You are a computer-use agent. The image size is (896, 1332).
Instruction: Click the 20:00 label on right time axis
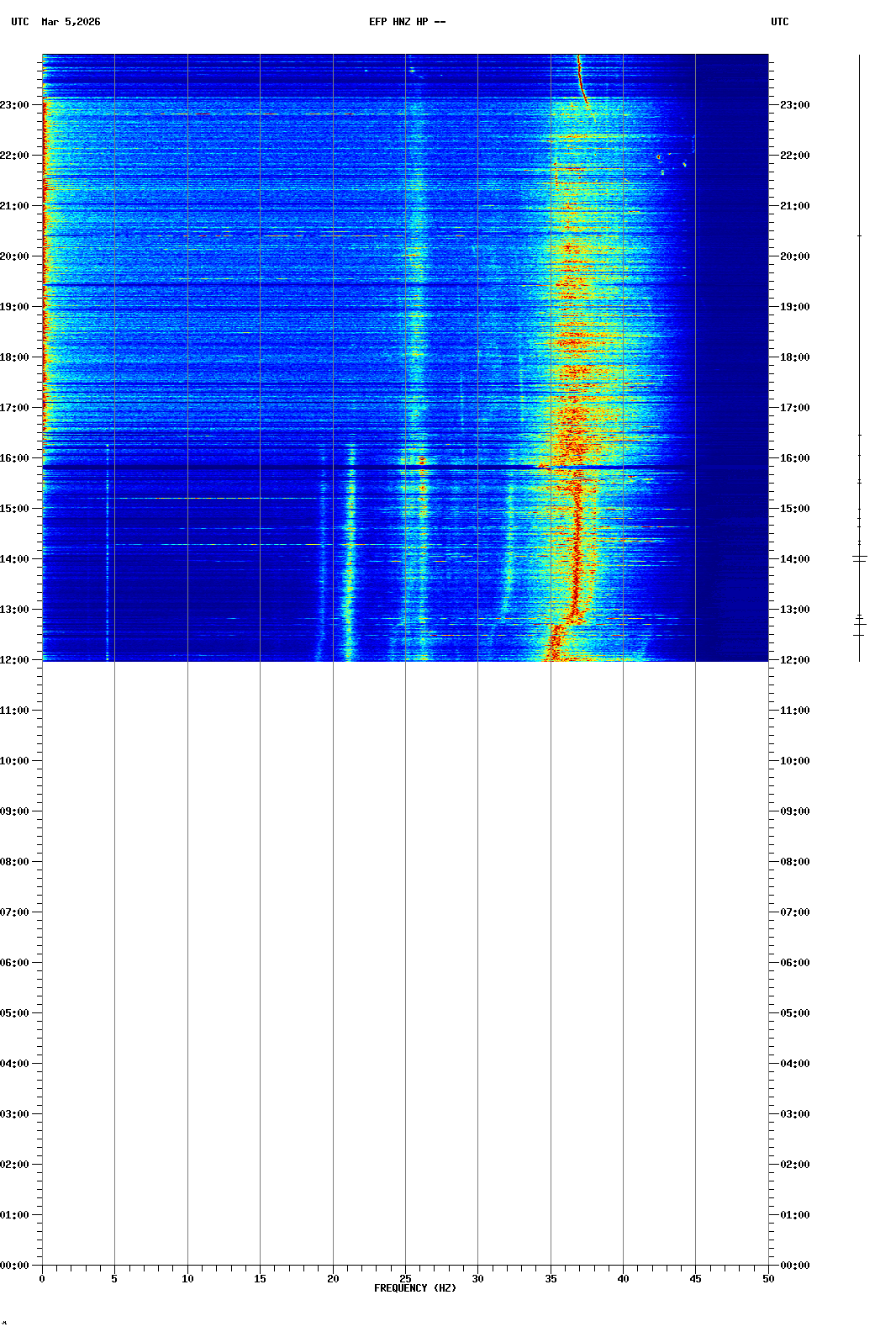pos(794,256)
